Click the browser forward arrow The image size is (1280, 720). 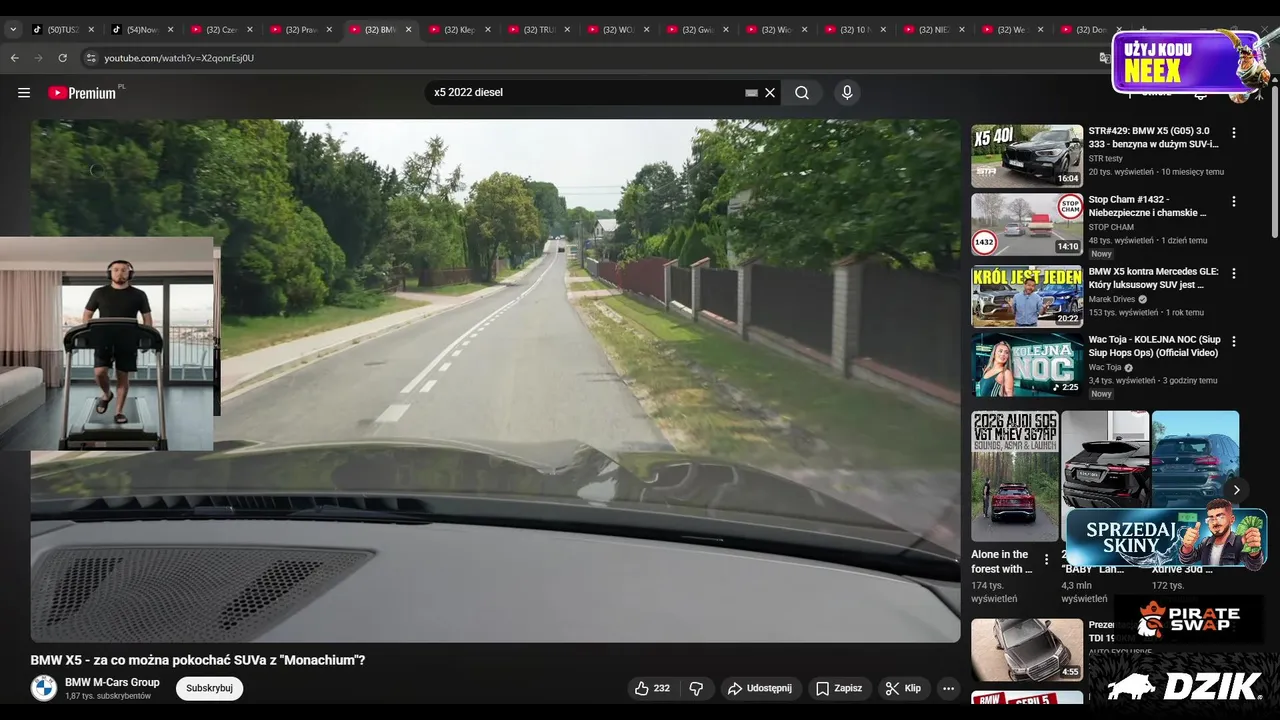pyautogui.click(x=39, y=58)
